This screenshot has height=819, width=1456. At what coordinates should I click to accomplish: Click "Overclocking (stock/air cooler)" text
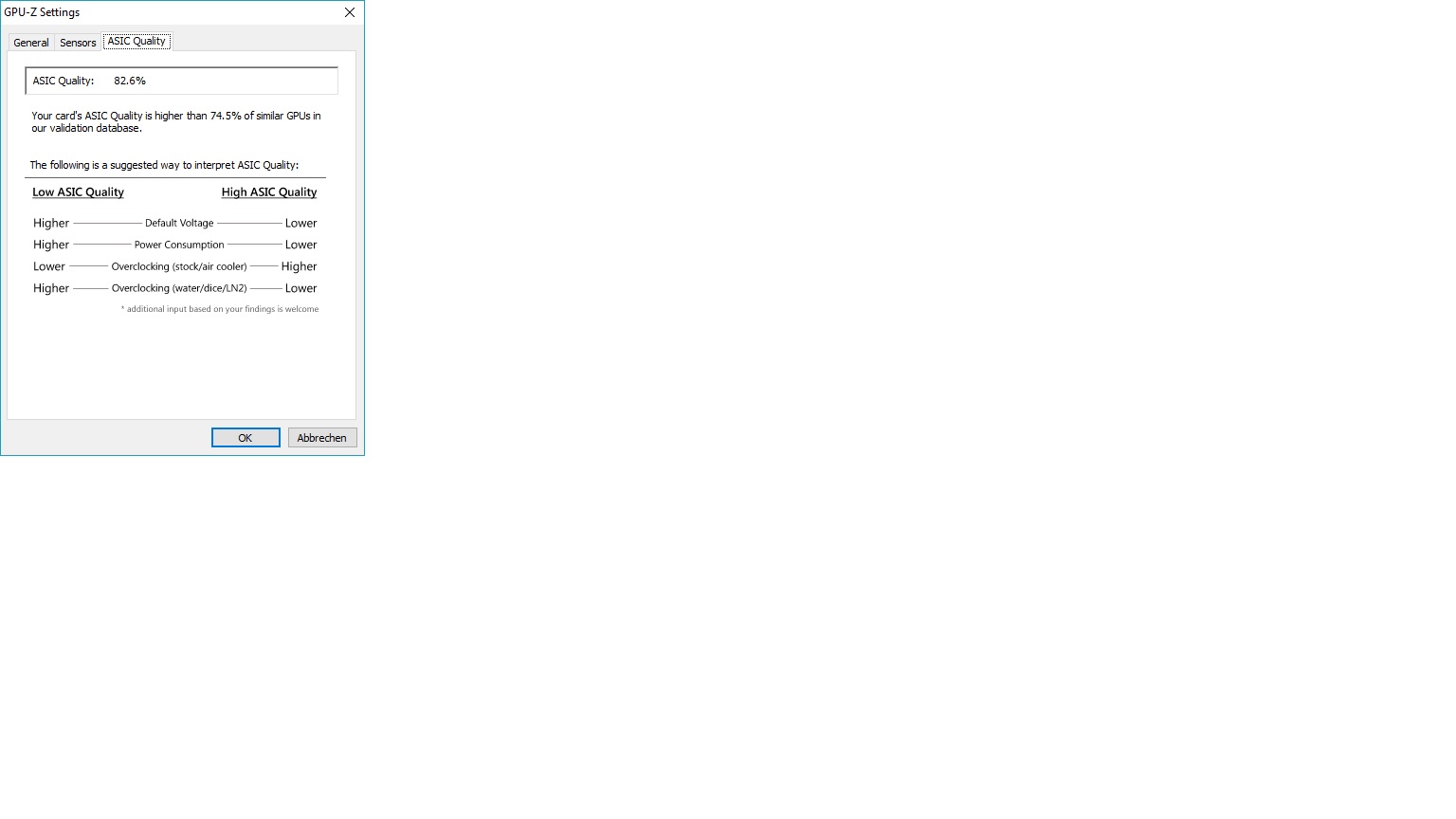(179, 266)
